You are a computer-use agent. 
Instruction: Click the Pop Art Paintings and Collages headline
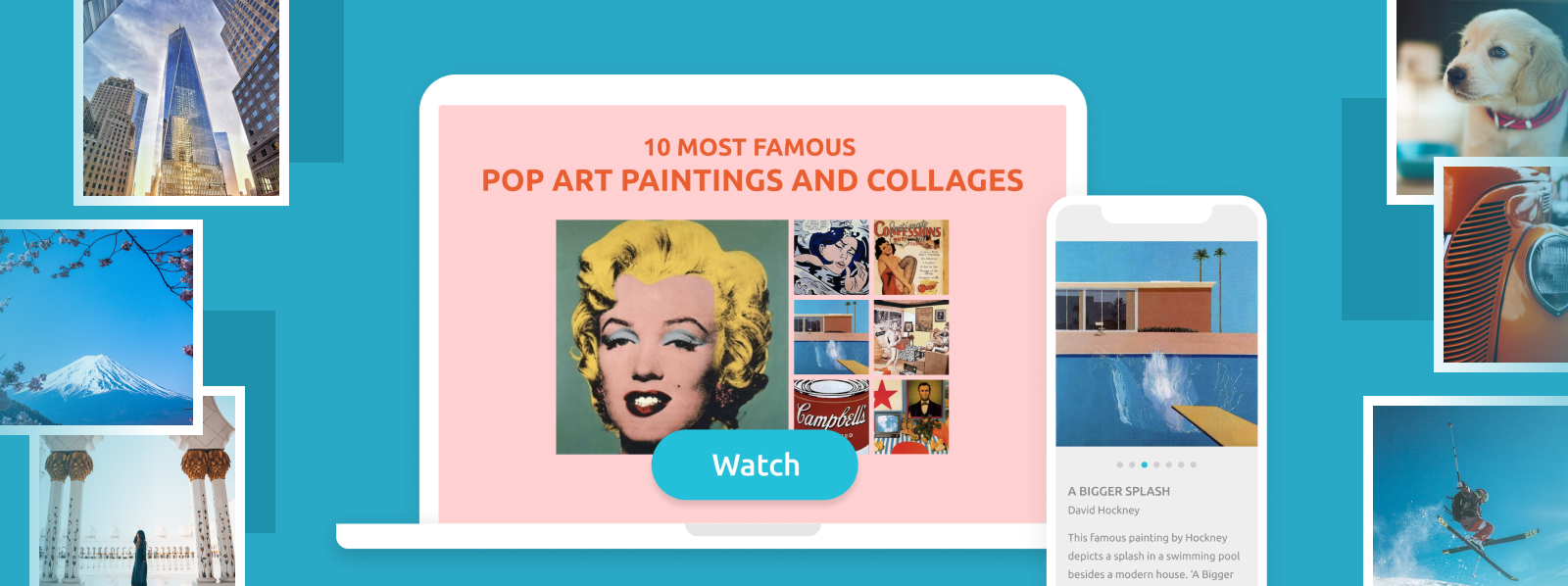point(753,180)
